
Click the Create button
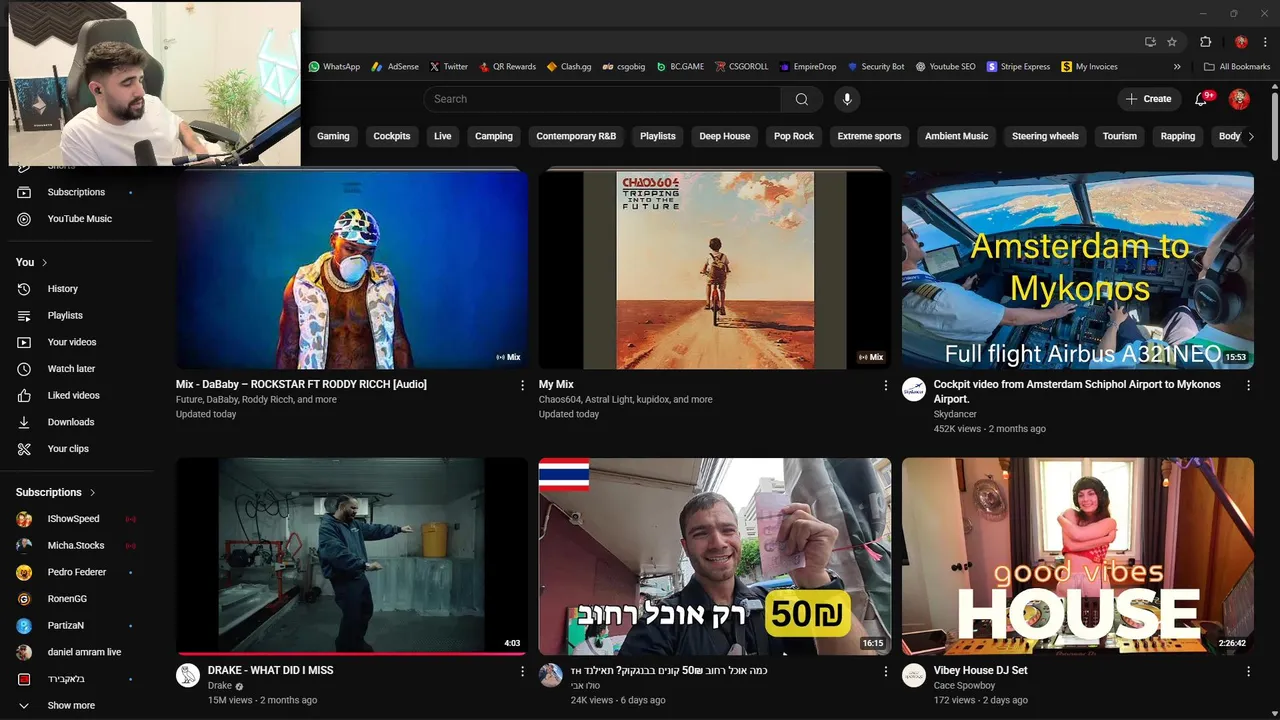point(1148,99)
